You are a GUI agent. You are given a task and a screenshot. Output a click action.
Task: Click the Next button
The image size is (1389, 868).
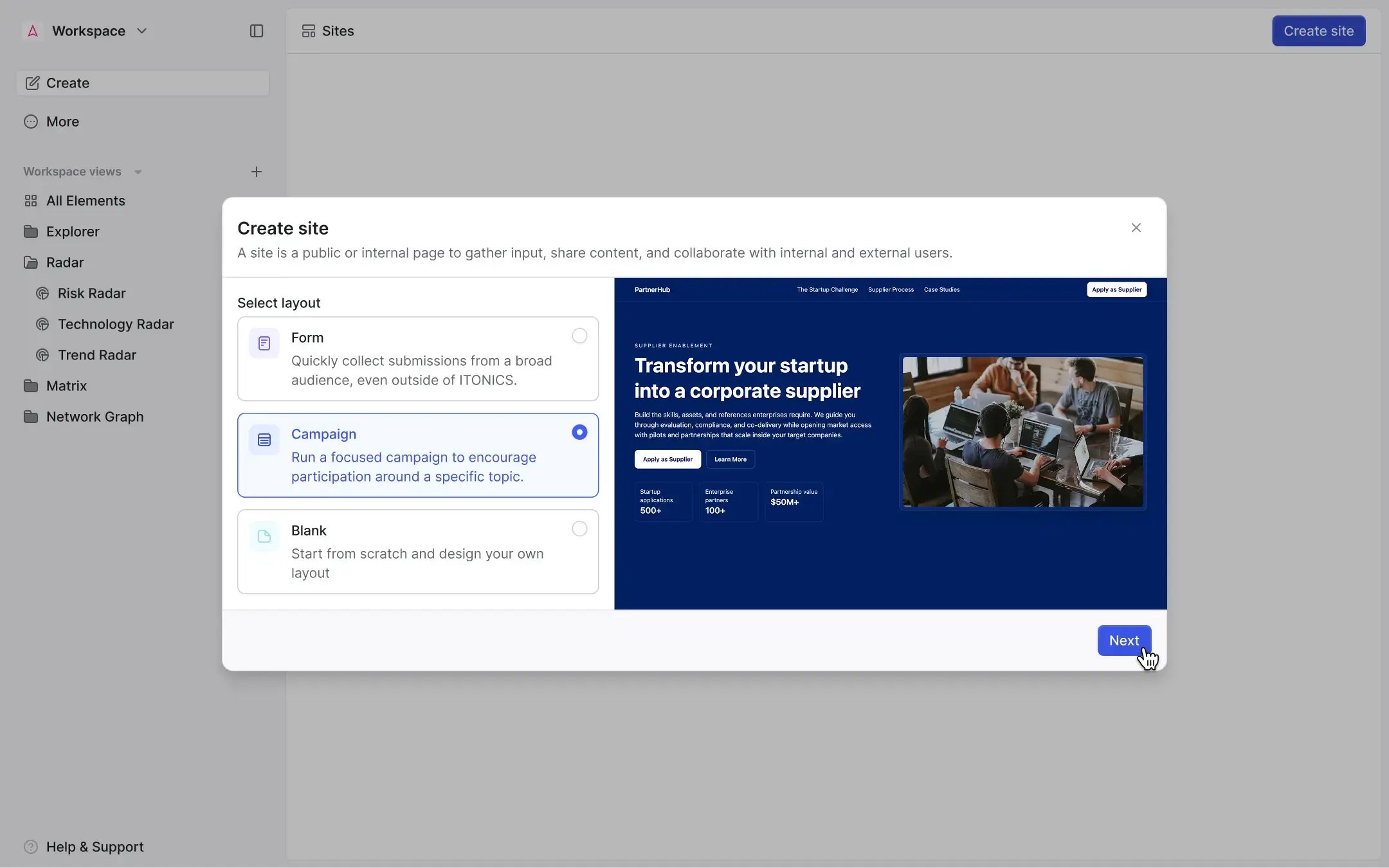pyautogui.click(x=1123, y=640)
